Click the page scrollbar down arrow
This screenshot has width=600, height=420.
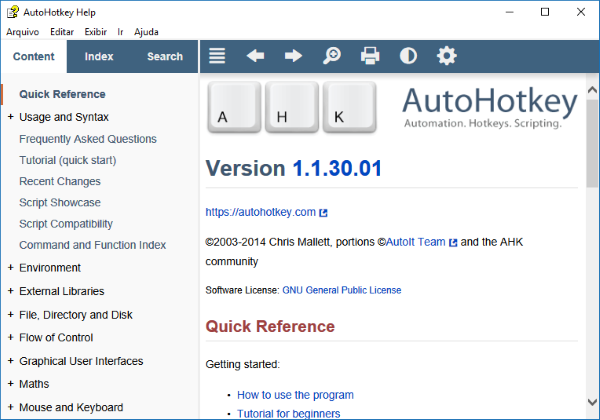592,402
